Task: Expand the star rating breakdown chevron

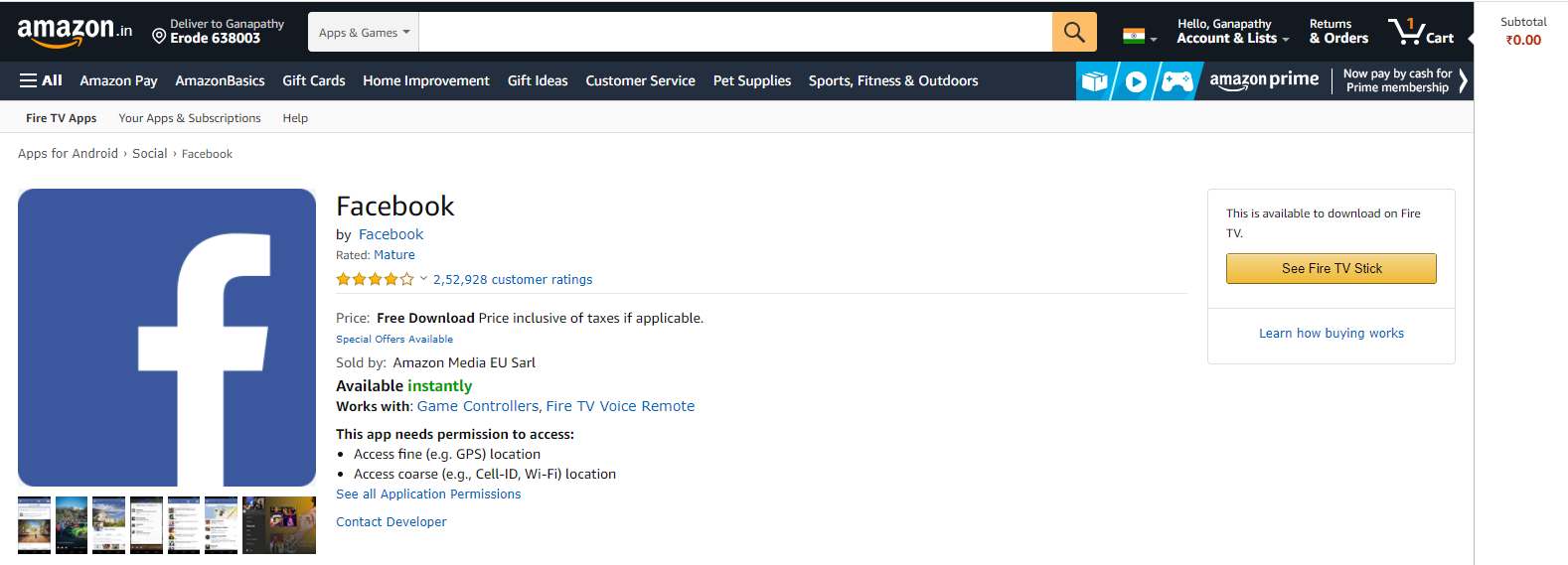Action: point(423,279)
